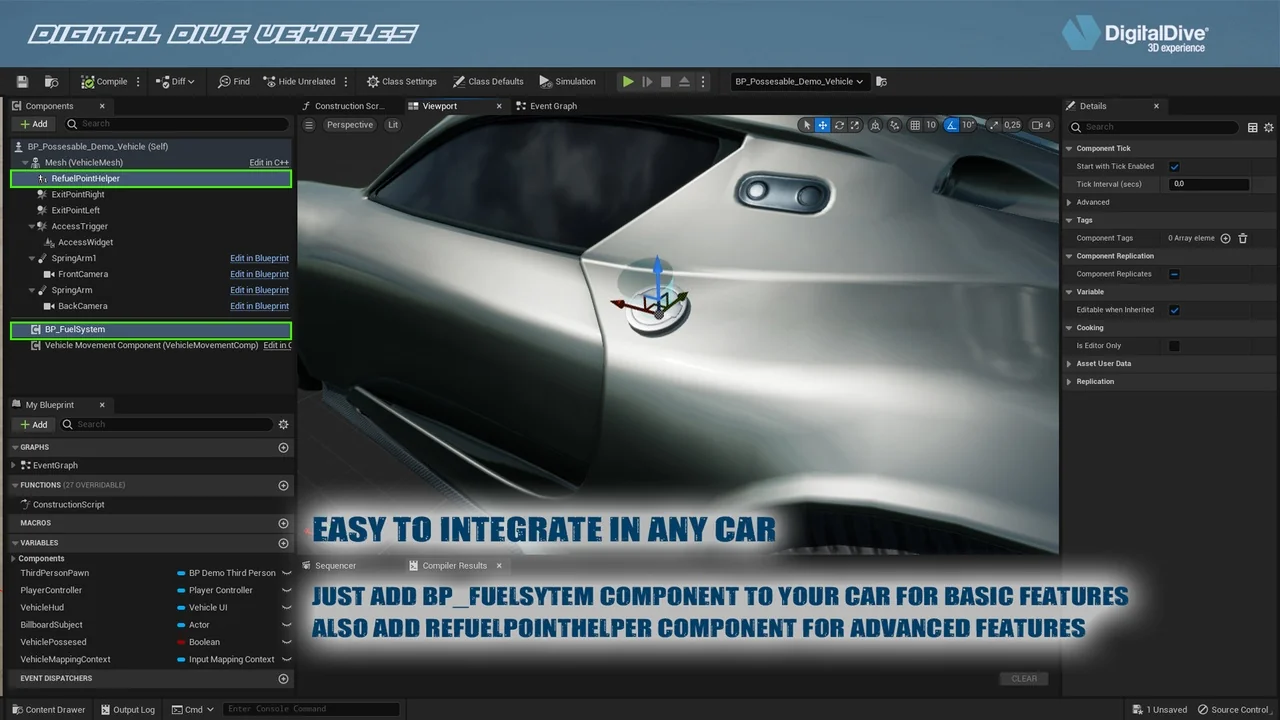
Task: Open the My Blueprint settings gear
Action: tap(283, 424)
